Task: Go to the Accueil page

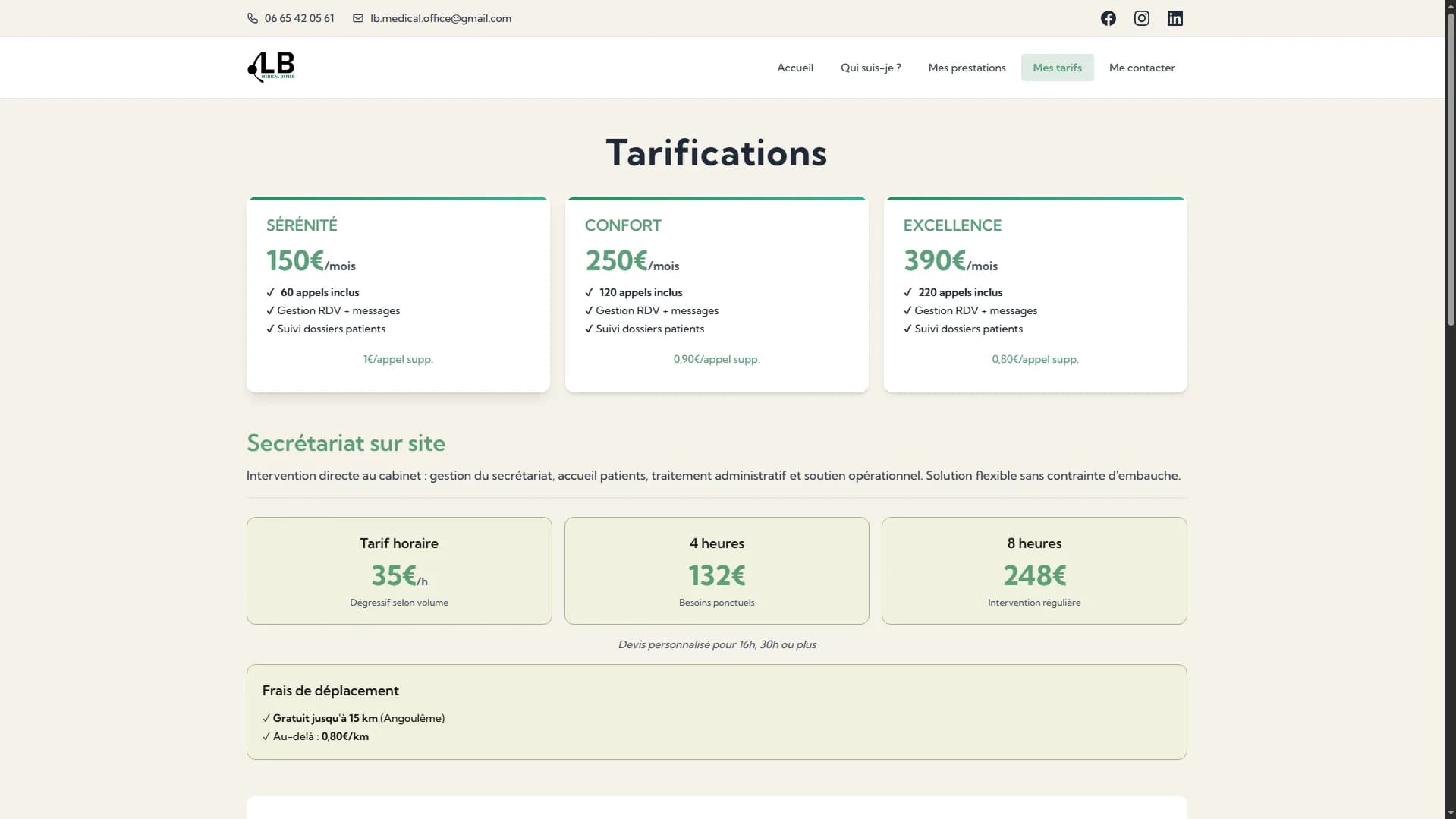Action: 795,68
